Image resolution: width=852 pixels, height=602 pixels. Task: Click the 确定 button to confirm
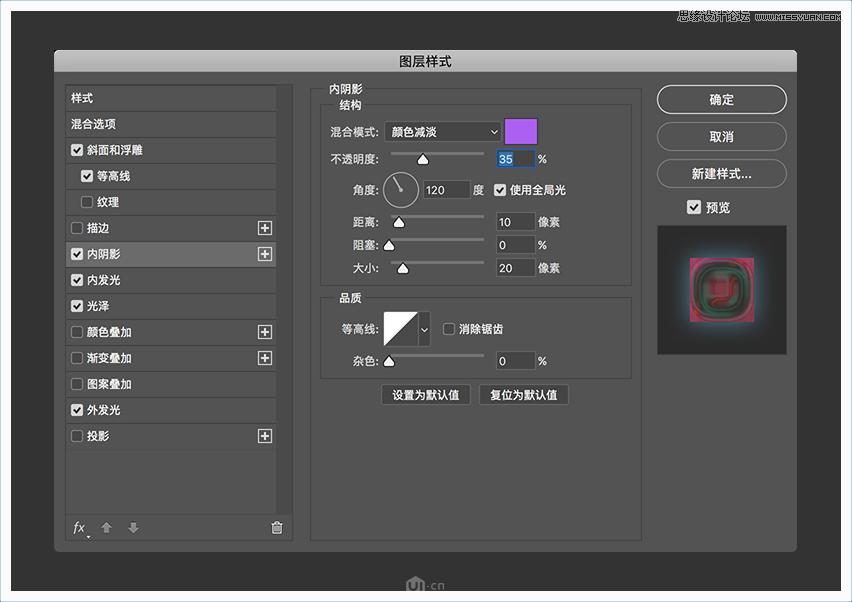pos(720,100)
